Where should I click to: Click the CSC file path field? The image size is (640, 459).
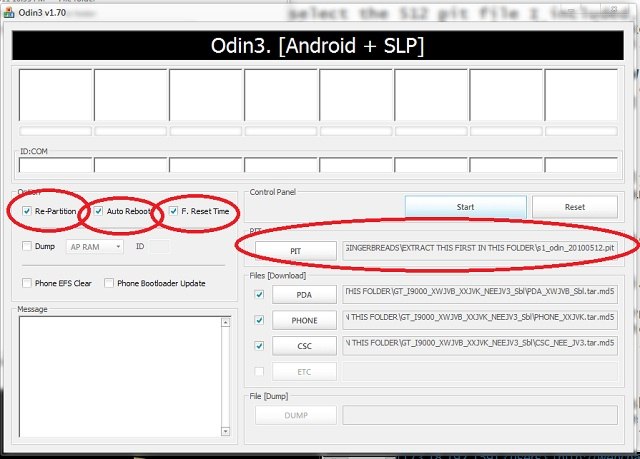480,346
